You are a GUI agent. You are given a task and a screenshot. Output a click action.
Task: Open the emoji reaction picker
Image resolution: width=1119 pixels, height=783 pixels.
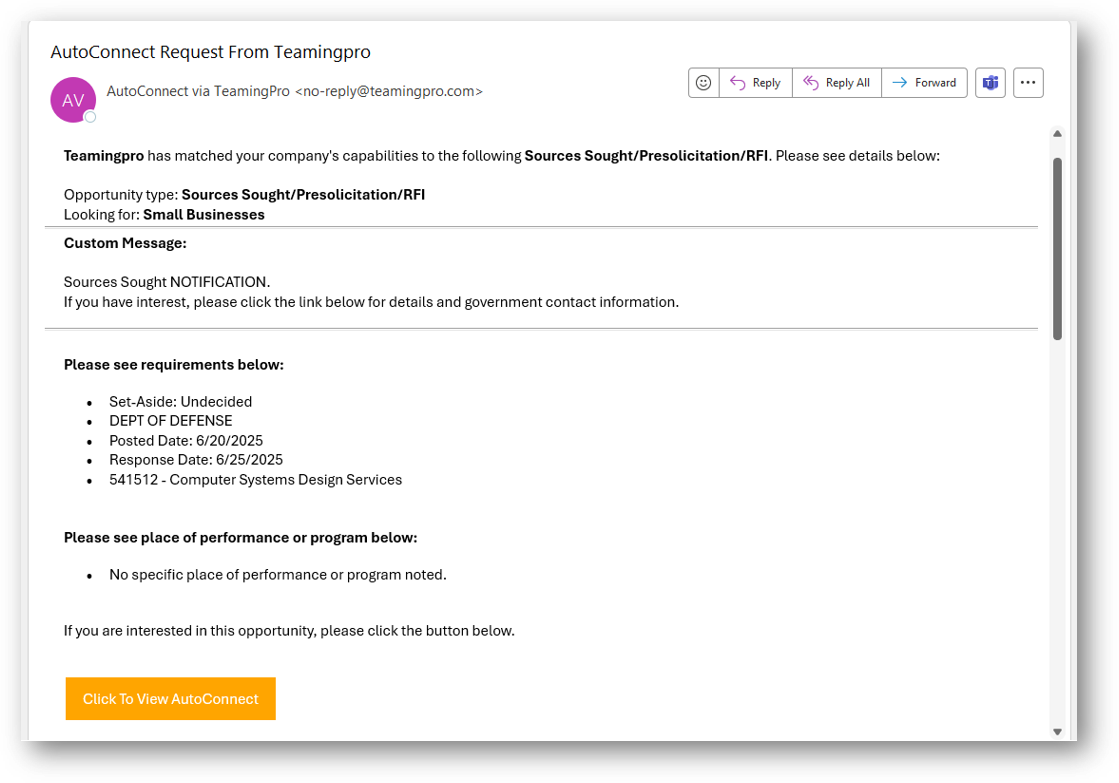pyautogui.click(x=704, y=83)
